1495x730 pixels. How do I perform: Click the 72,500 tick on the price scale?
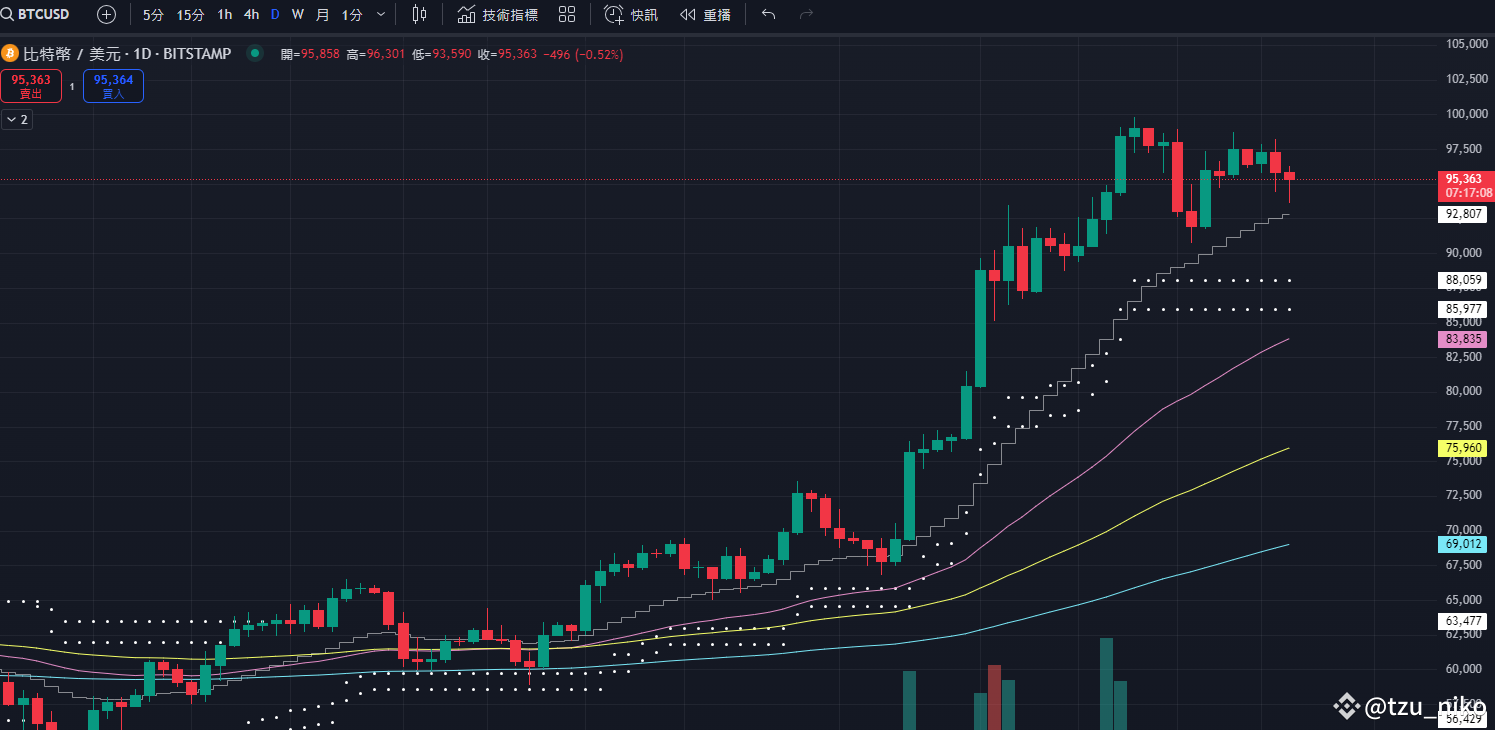point(1465,495)
